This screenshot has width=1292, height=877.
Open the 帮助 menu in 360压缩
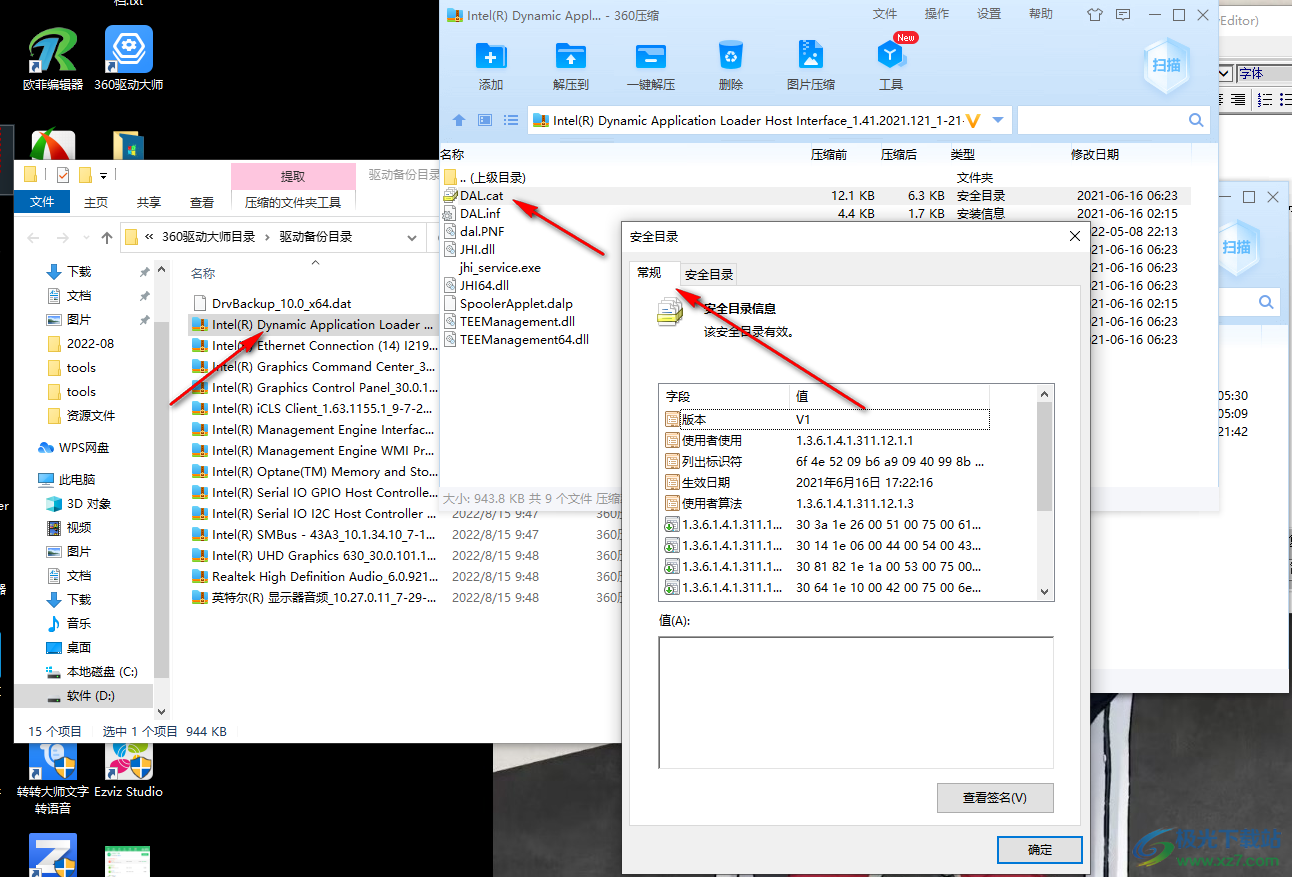pyautogui.click(x=1041, y=14)
